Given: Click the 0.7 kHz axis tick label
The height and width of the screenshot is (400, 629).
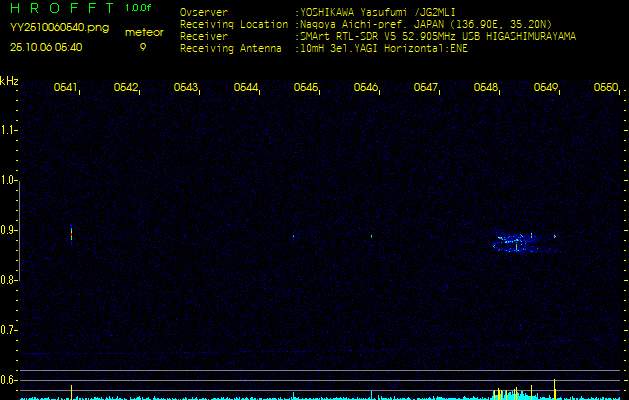Looking at the screenshot, I should pos(8,330).
